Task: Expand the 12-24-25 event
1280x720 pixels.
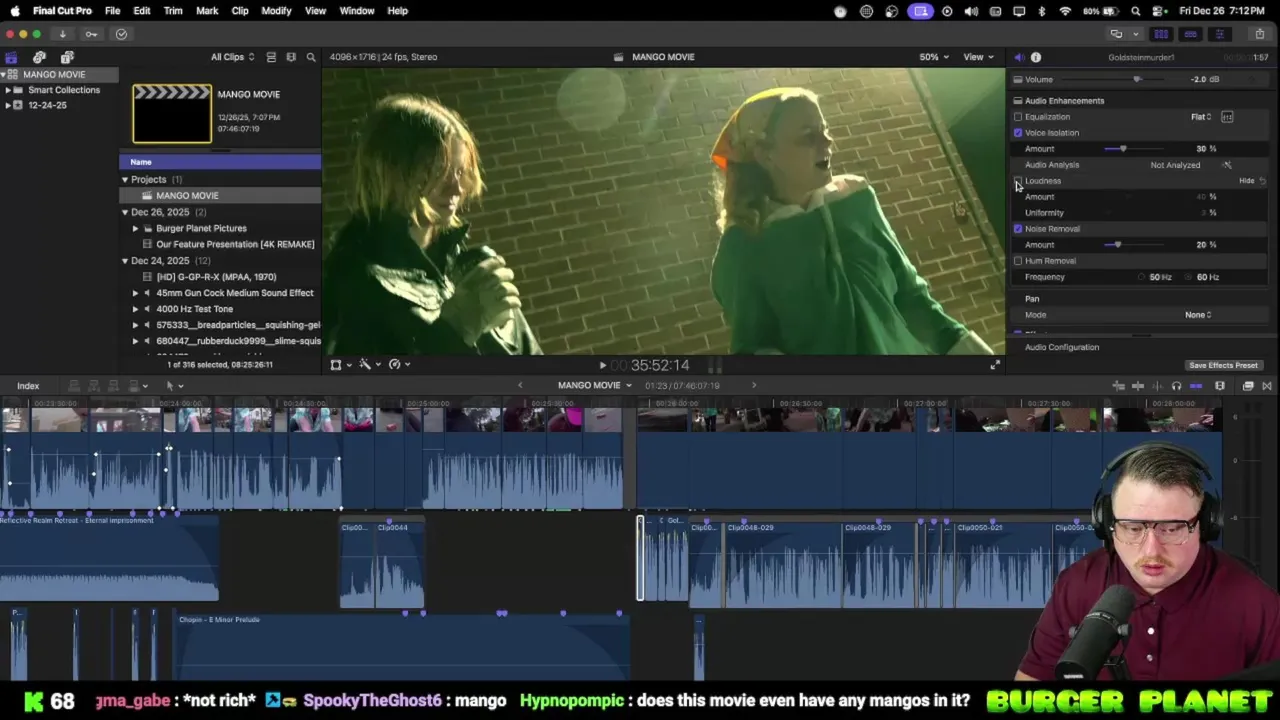Action: 8,105
